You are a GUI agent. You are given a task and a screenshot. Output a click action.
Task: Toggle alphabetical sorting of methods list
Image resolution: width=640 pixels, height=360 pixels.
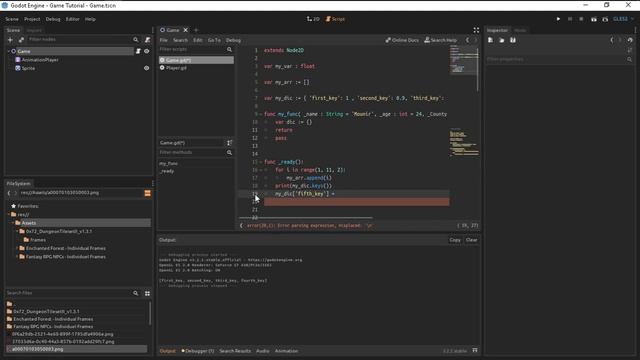pos(229,142)
